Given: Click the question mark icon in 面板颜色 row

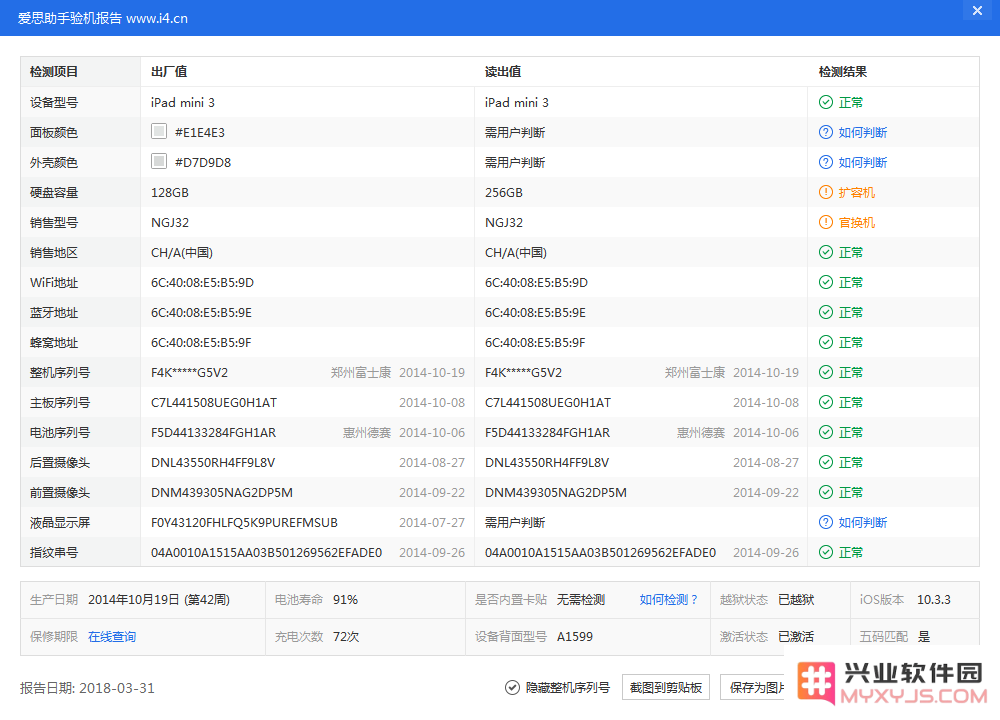Looking at the screenshot, I should point(825,132).
